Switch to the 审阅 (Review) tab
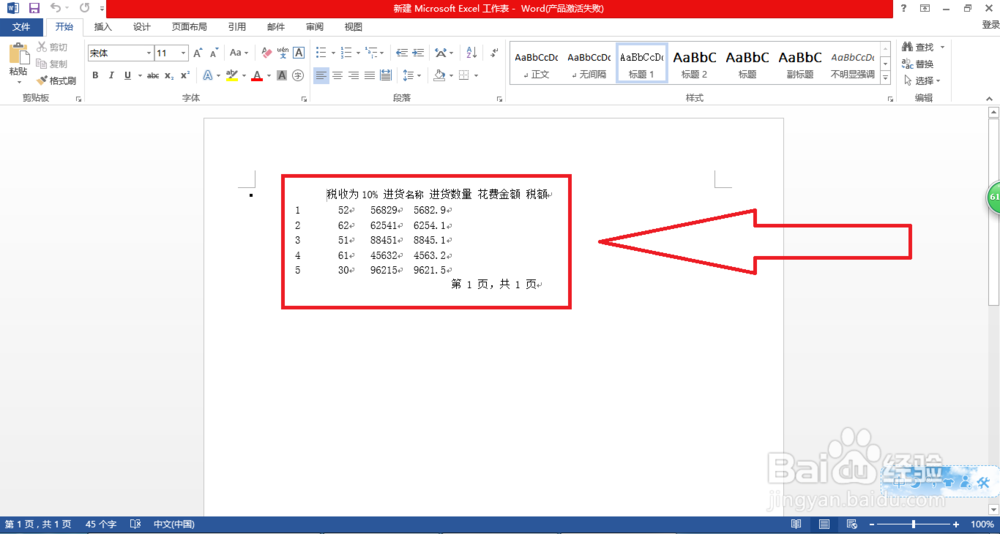 (314, 27)
